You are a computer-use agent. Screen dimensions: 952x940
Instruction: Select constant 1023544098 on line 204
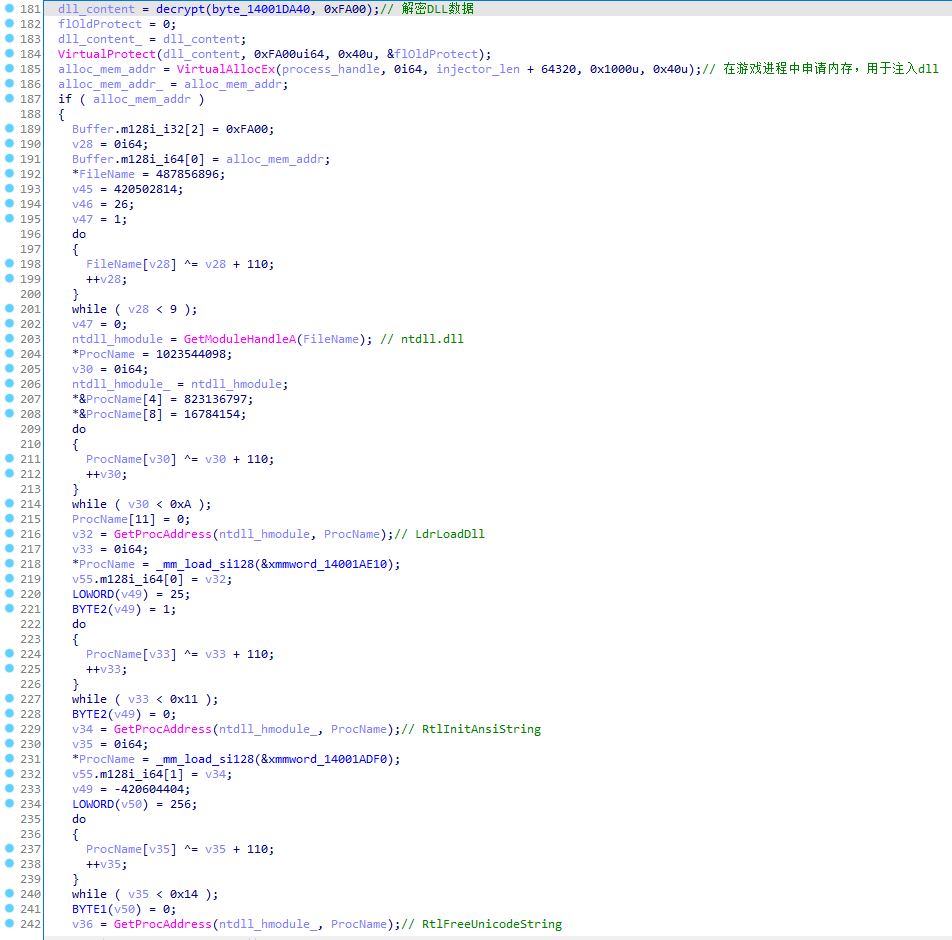(x=191, y=354)
